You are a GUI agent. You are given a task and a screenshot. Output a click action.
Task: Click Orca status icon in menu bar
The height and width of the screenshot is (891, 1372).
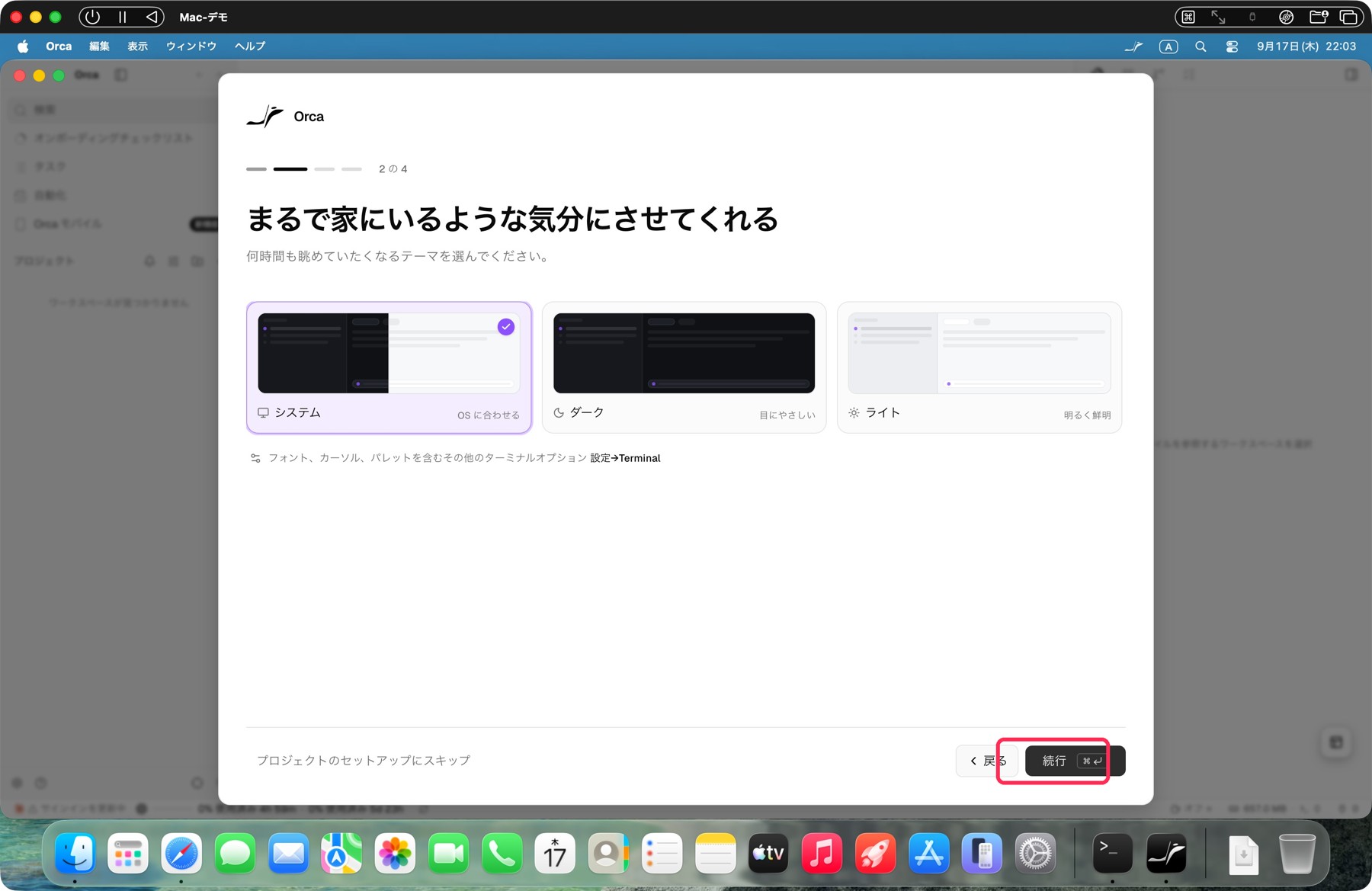coord(1133,46)
